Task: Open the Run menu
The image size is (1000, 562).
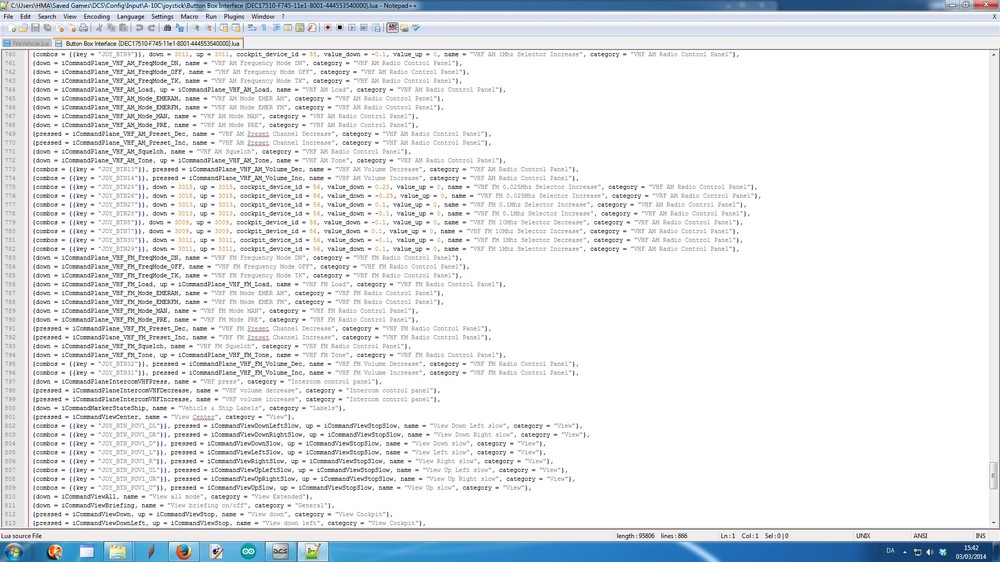Action: (210, 17)
